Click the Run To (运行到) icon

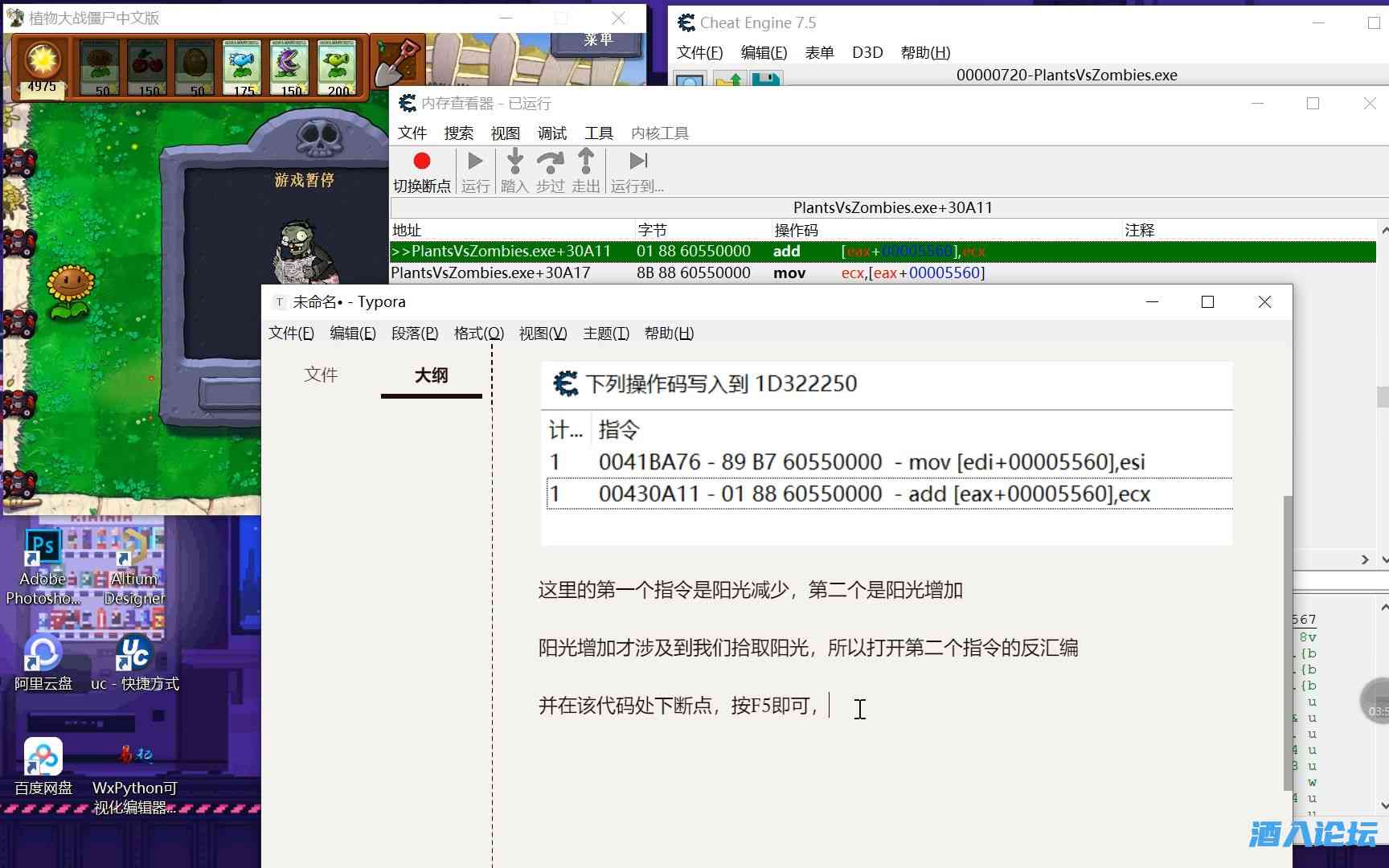[638, 162]
